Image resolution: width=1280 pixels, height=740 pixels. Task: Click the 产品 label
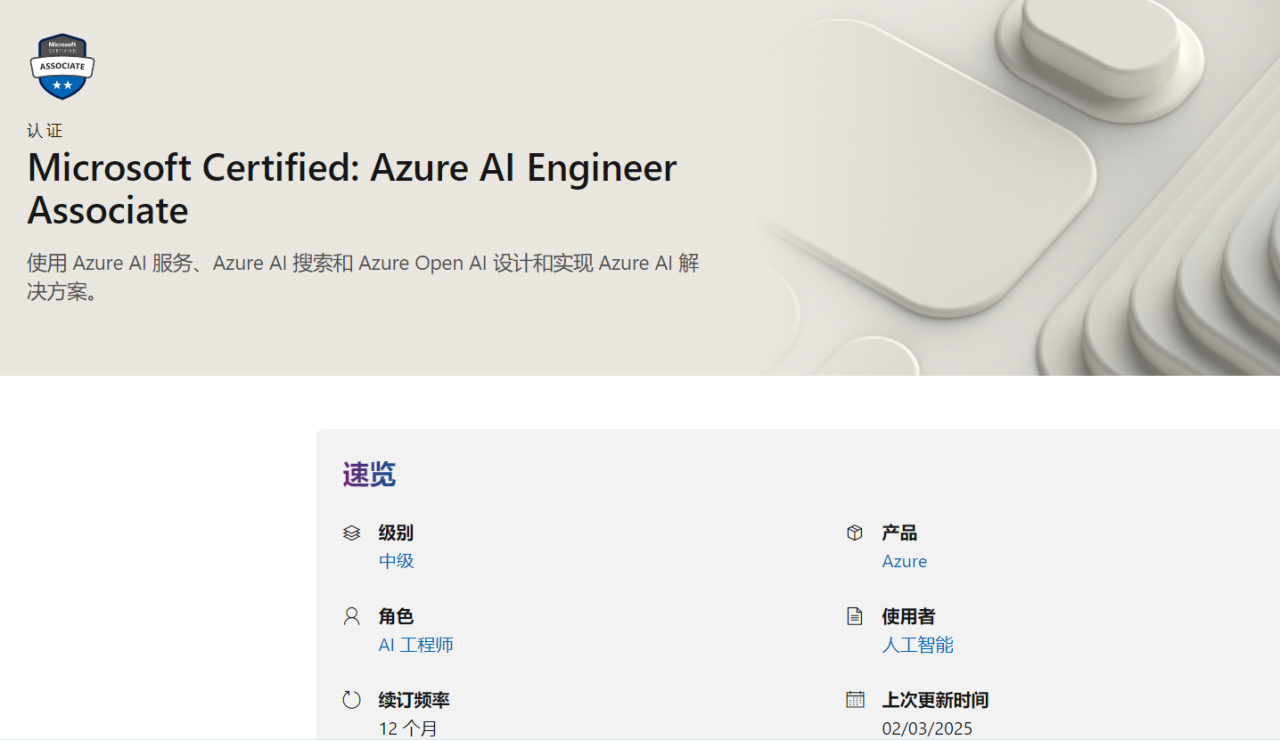899,533
